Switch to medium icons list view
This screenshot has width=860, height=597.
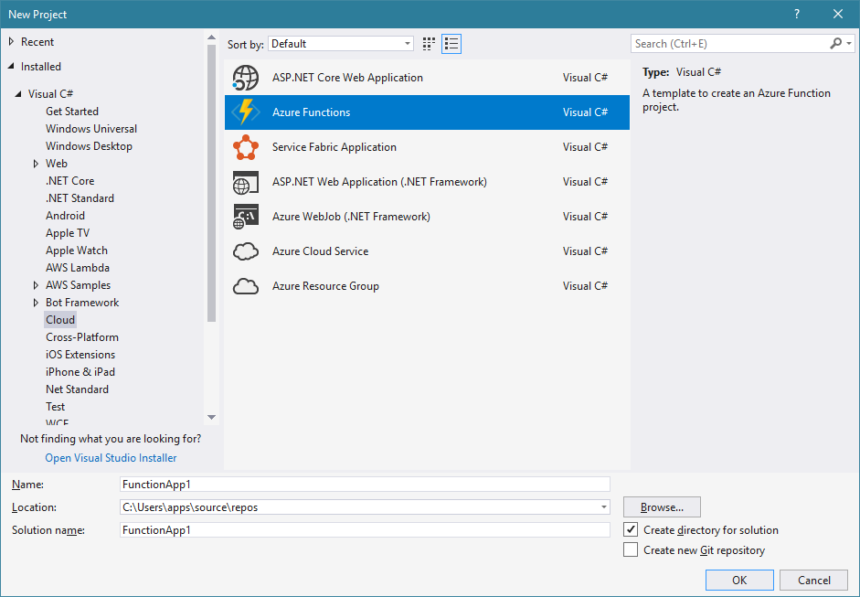(x=451, y=44)
